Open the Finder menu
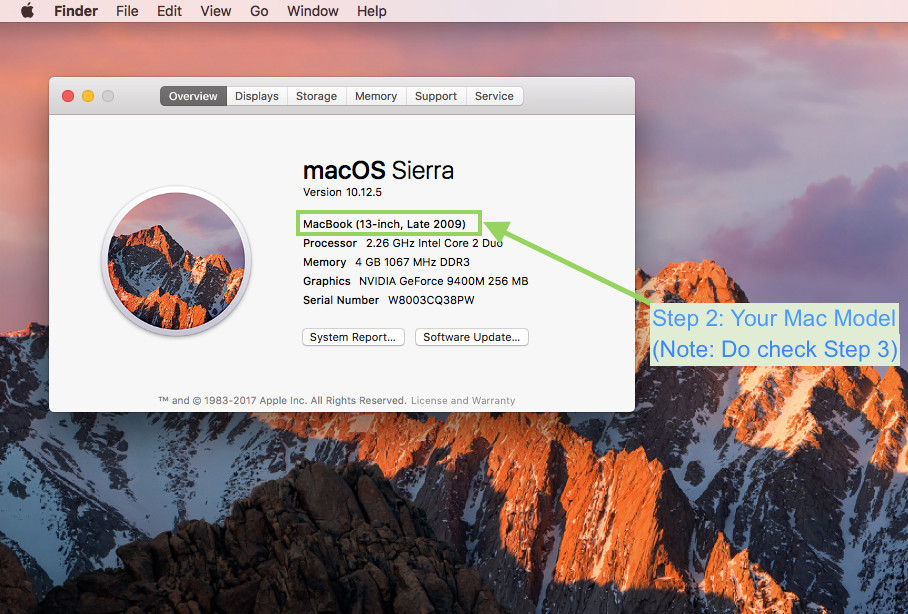908x614 pixels. pos(76,11)
